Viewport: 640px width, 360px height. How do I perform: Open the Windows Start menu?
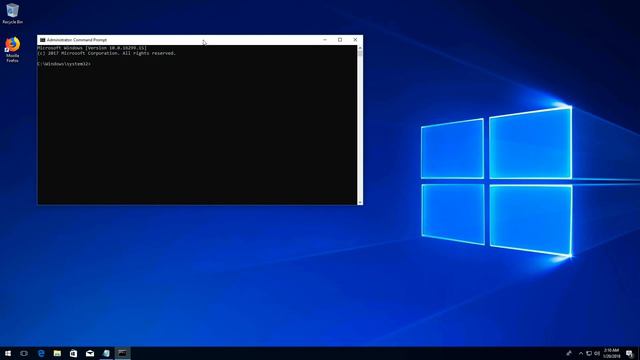click(x=8, y=353)
